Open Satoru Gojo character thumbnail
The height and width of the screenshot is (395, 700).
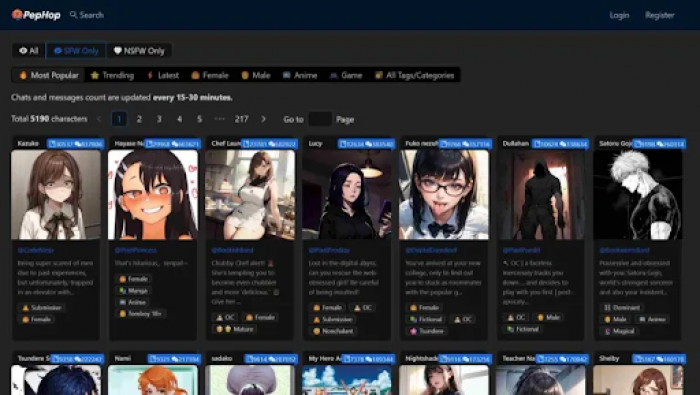coord(638,195)
